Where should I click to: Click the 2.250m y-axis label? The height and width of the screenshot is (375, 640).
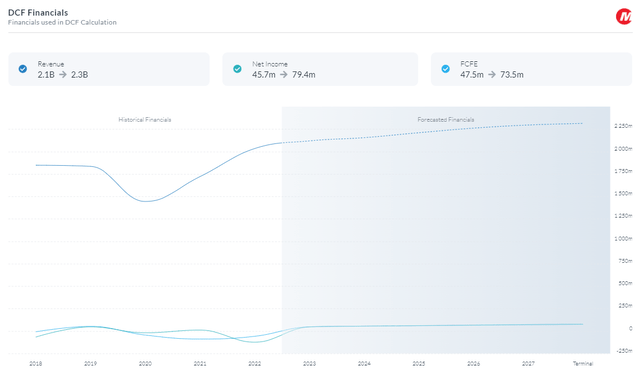(x=623, y=126)
